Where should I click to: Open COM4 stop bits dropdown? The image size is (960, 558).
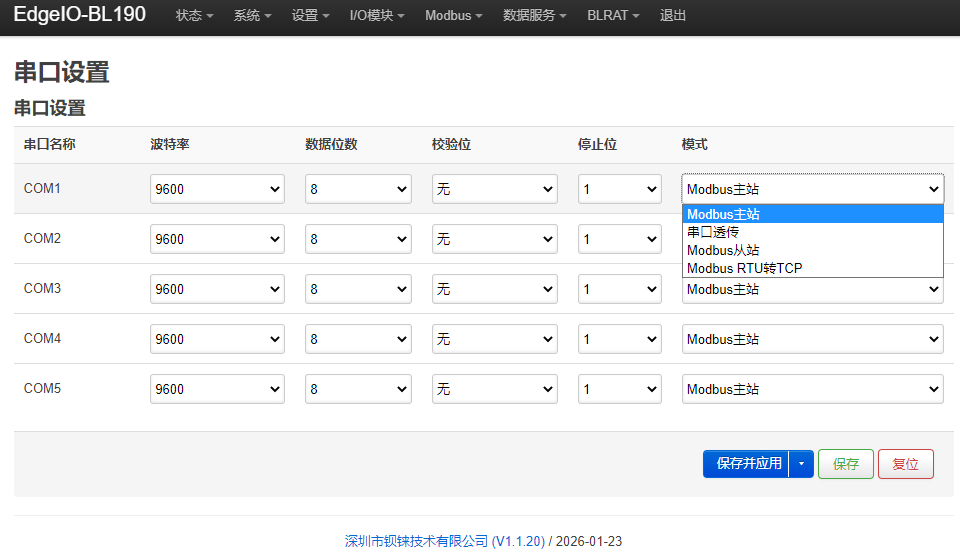tap(620, 339)
